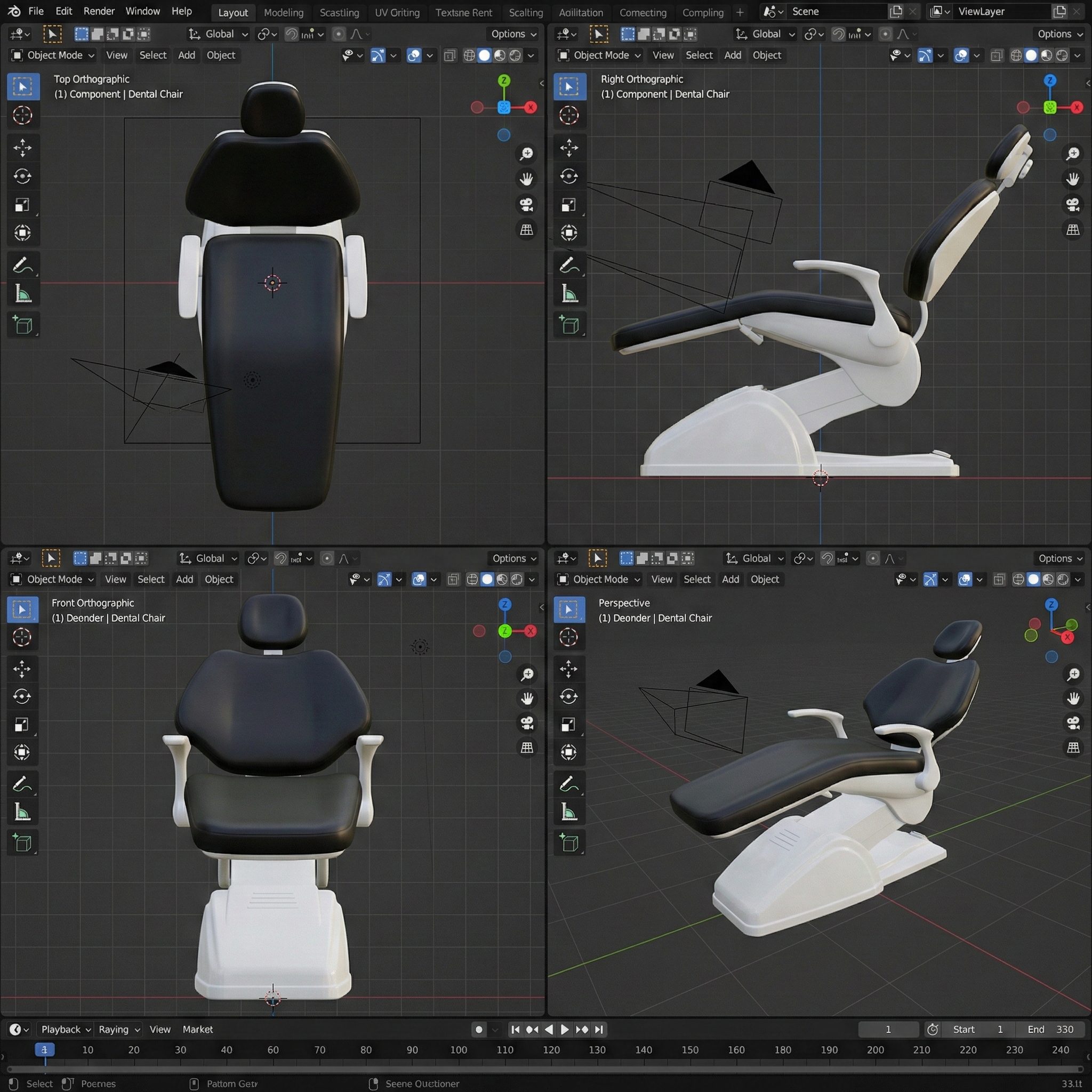Open the Render menu

(x=98, y=11)
